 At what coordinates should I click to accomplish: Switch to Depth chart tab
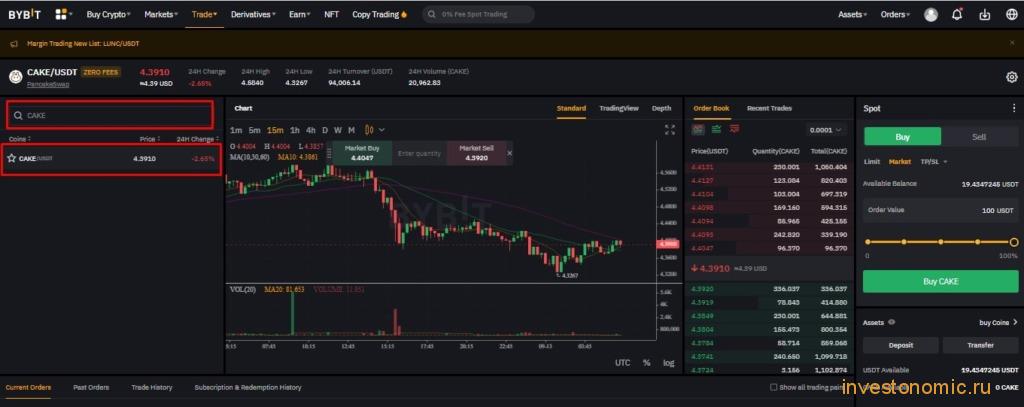(662, 108)
